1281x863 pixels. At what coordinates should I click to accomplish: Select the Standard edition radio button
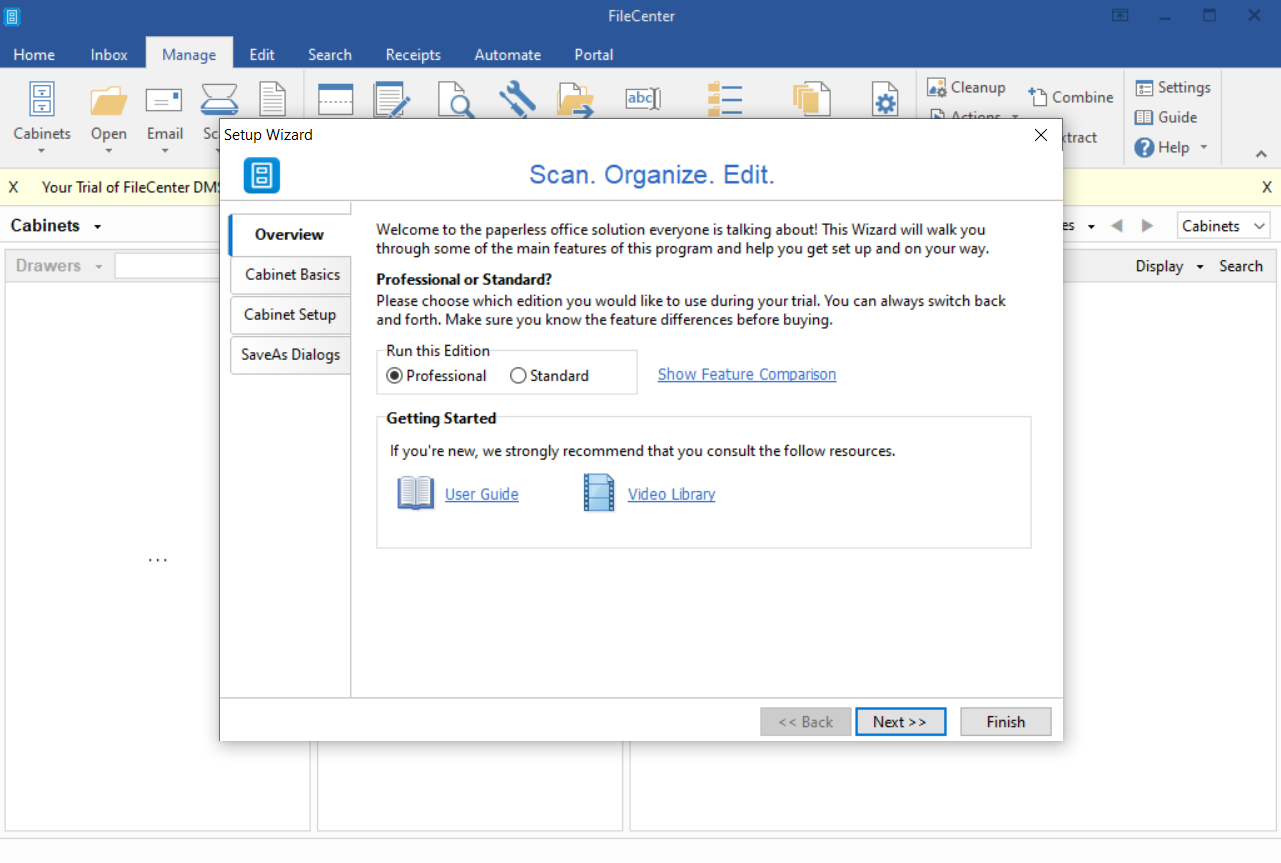point(518,376)
